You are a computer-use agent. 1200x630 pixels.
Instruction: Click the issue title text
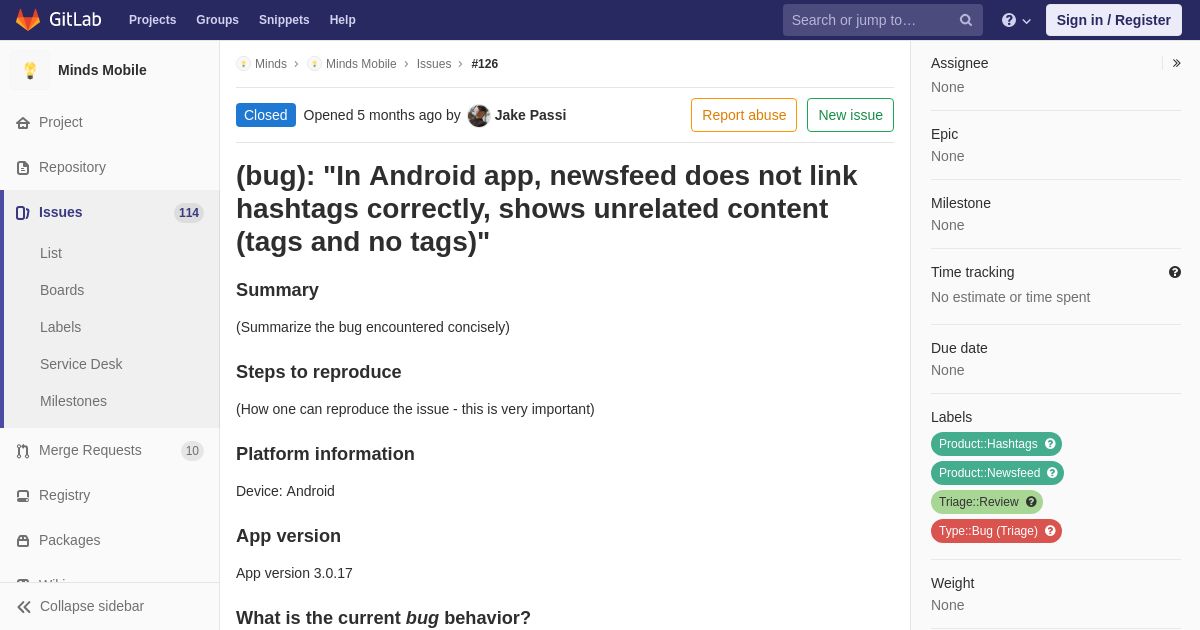[547, 209]
